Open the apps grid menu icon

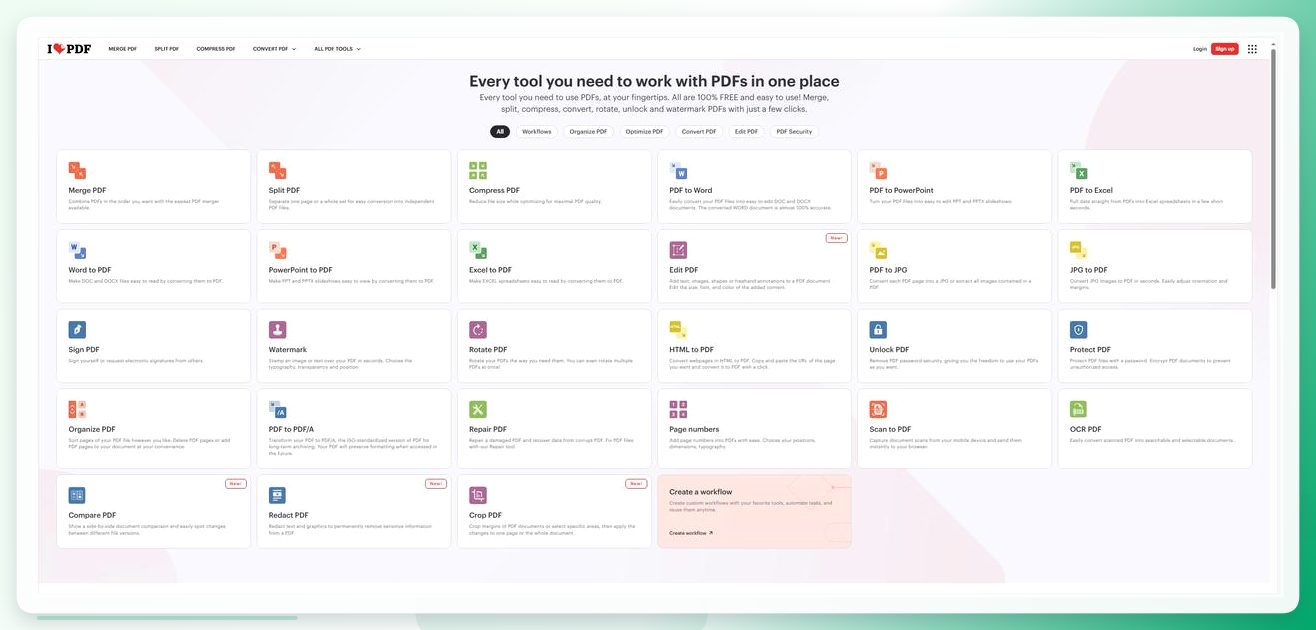[x=1252, y=49]
